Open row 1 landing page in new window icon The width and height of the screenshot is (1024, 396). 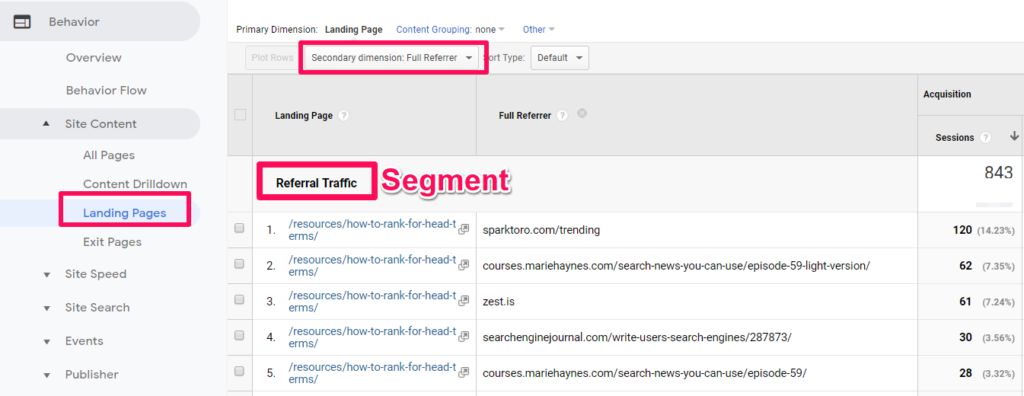pyautogui.click(x=464, y=229)
